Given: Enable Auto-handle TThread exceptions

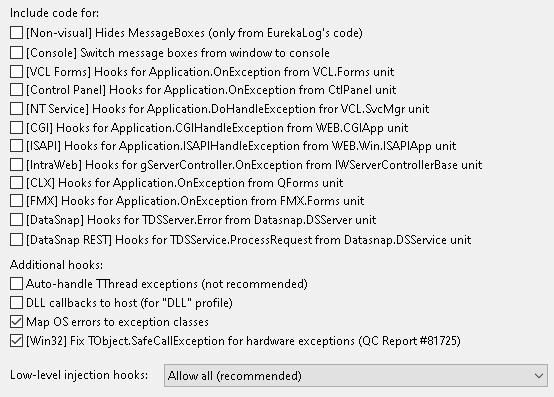Looking at the screenshot, I should point(16,284).
